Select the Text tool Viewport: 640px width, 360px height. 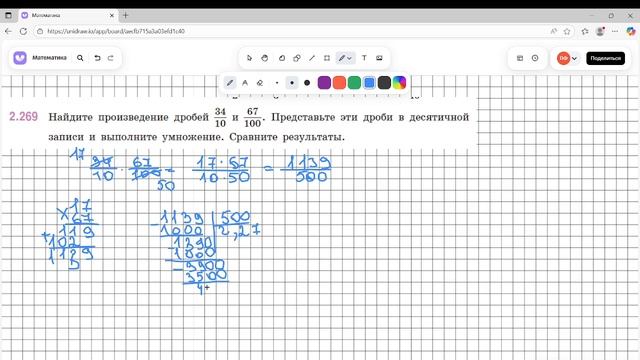(364, 58)
